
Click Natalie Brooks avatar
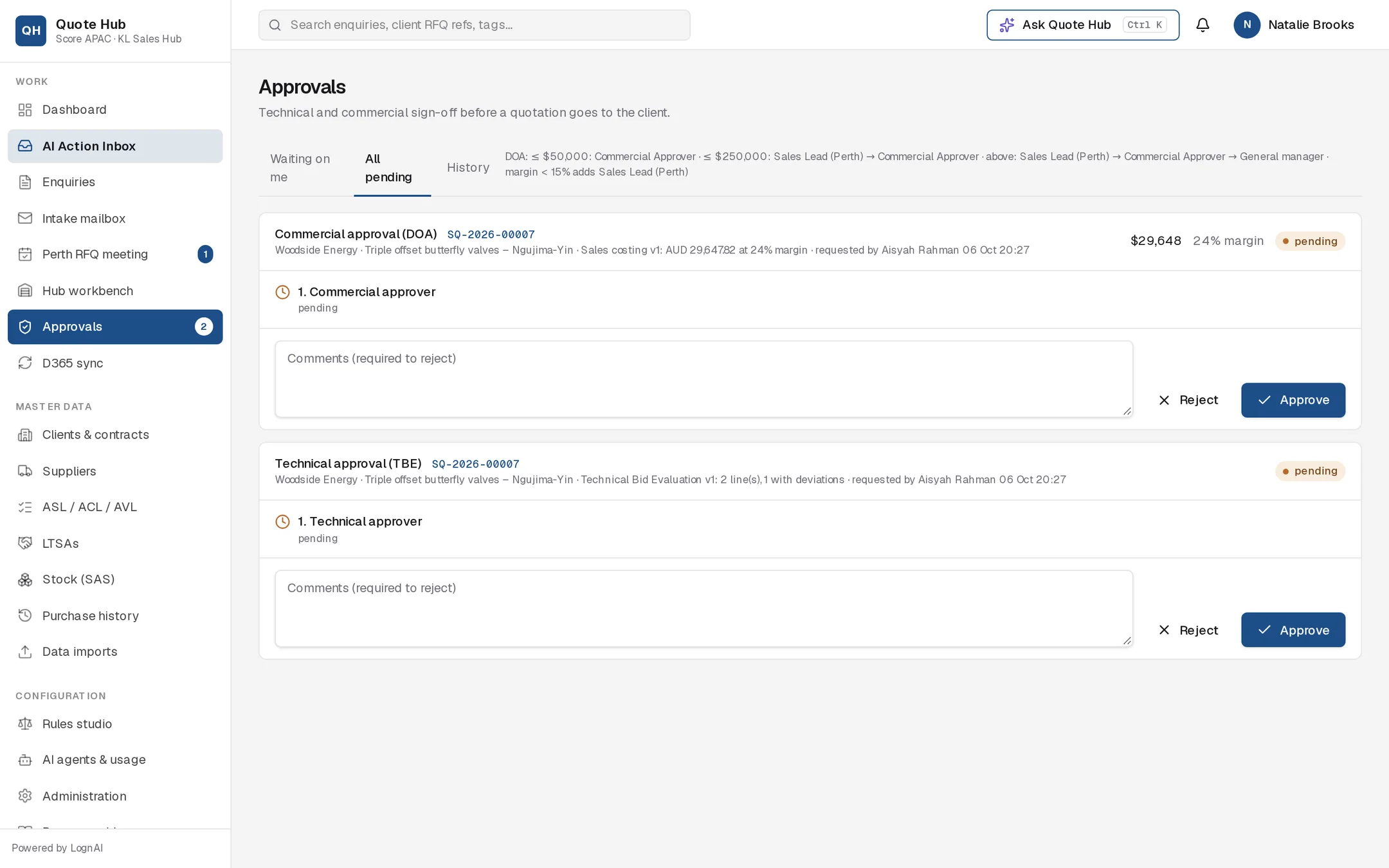click(1247, 25)
